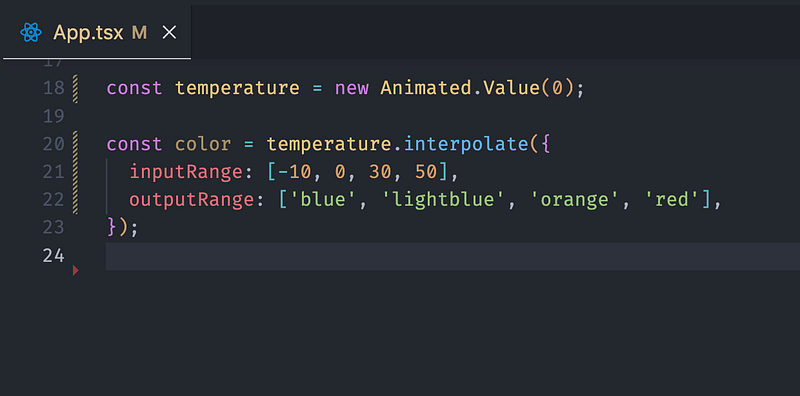Screen dimensions: 800x396
Task: Click the 'blue' string in outputRange
Action: [323, 200]
